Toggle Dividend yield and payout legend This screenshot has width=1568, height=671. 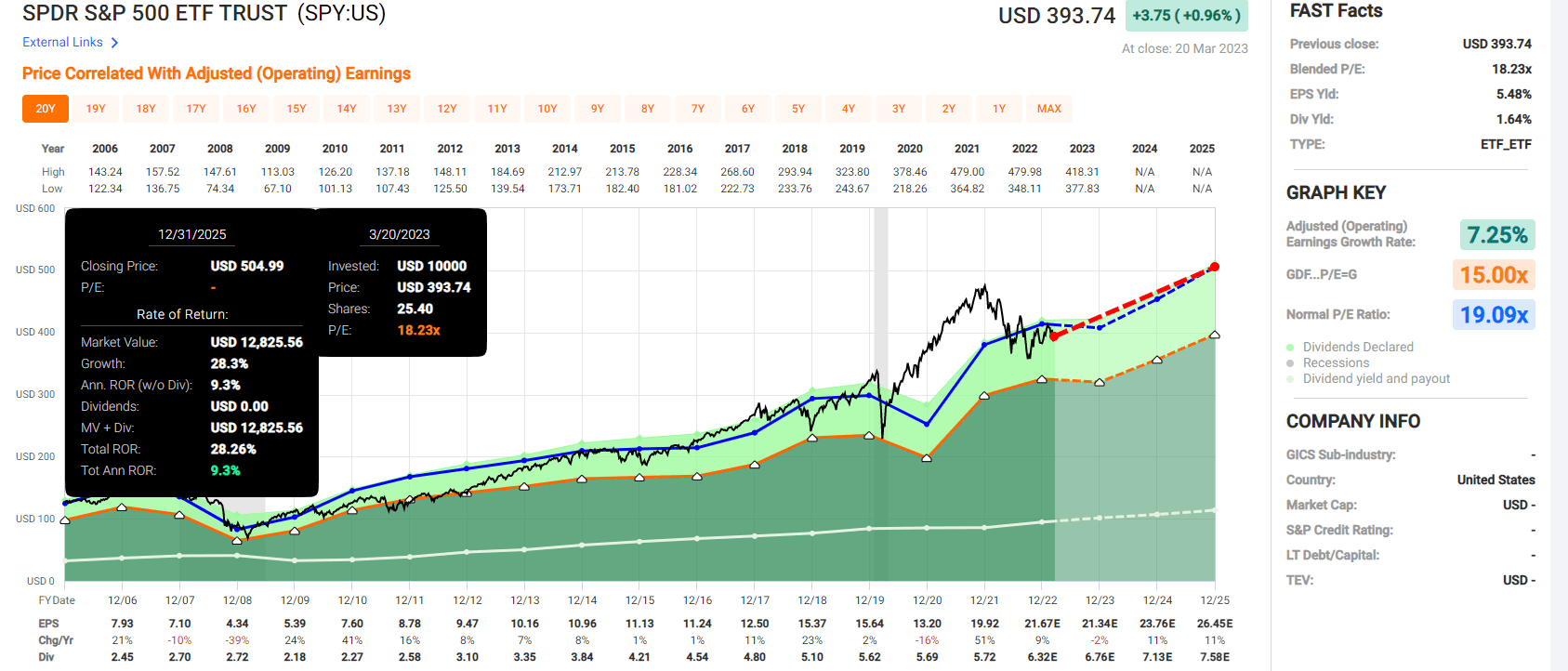tap(1368, 378)
